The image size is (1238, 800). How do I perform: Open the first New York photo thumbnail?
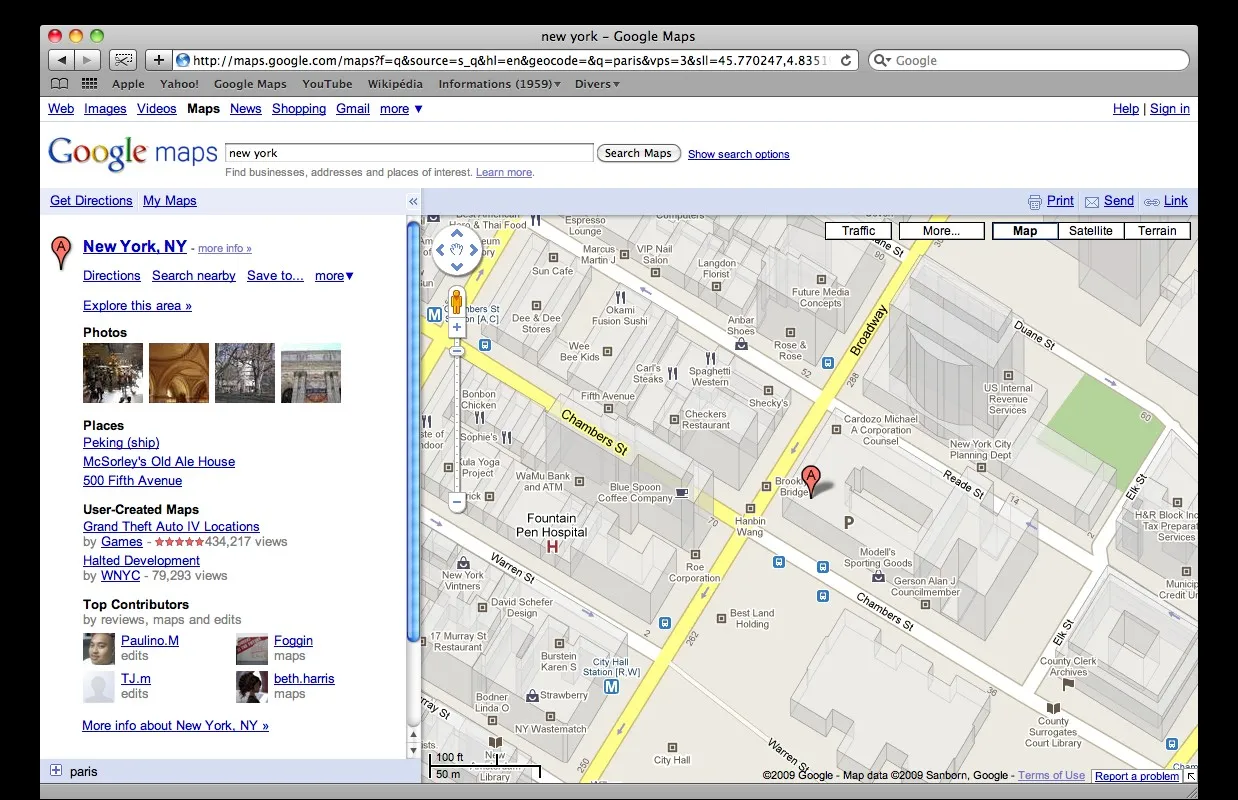[113, 373]
